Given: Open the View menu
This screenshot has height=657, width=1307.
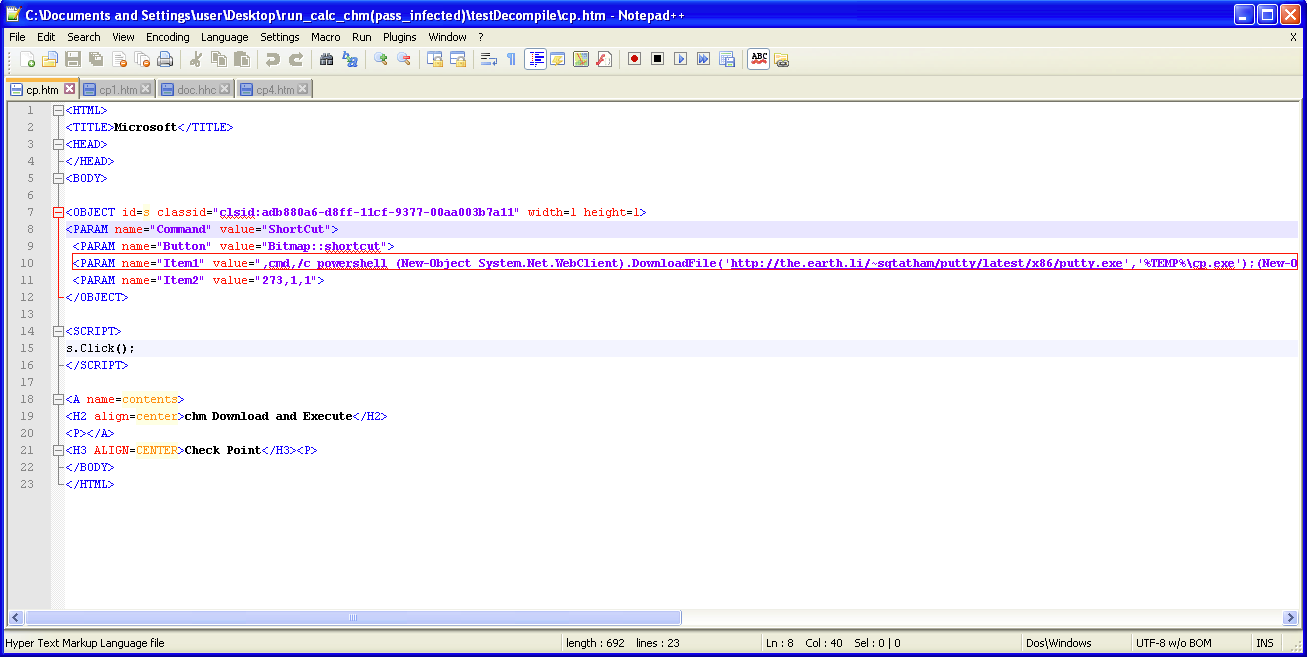Looking at the screenshot, I should pyautogui.click(x=123, y=37).
